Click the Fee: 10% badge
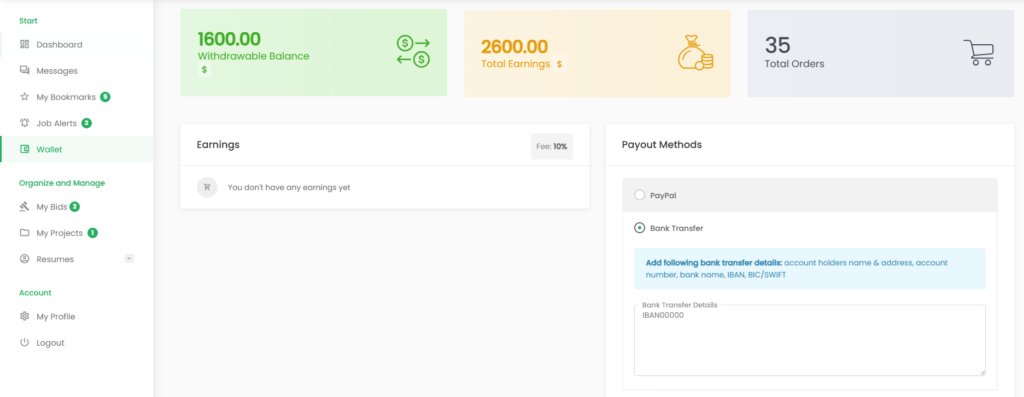1024x397 pixels. pyautogui.click(x=552, y=146)
